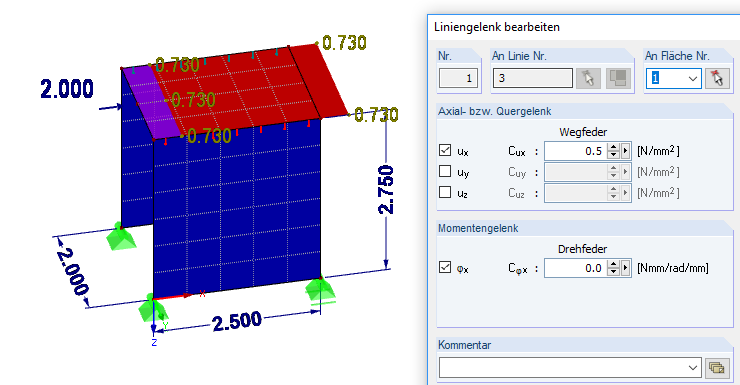Open the An Fläche Nr. dropdown
Screen dimensions: 740x385
coord(693,79)
